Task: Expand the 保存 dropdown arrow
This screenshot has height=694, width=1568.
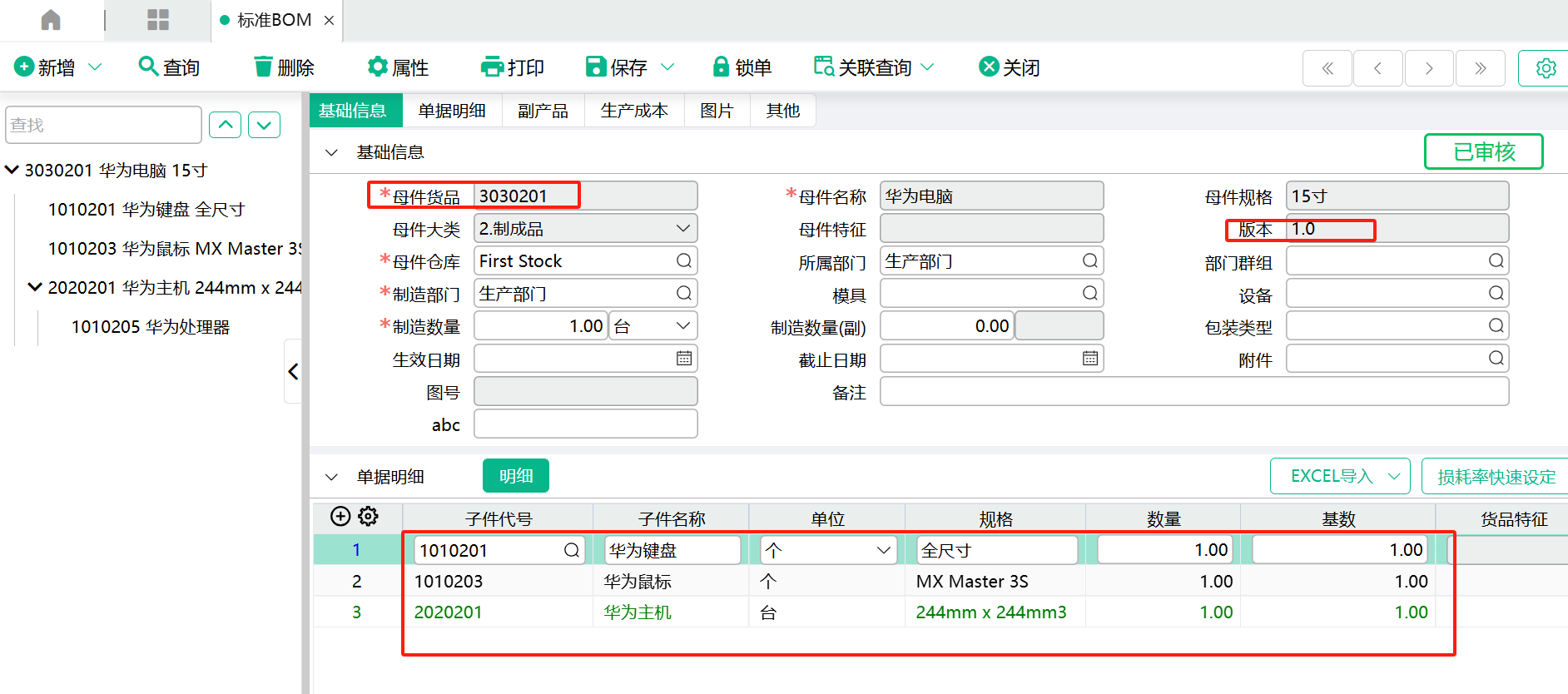Action: pos(667,67)
